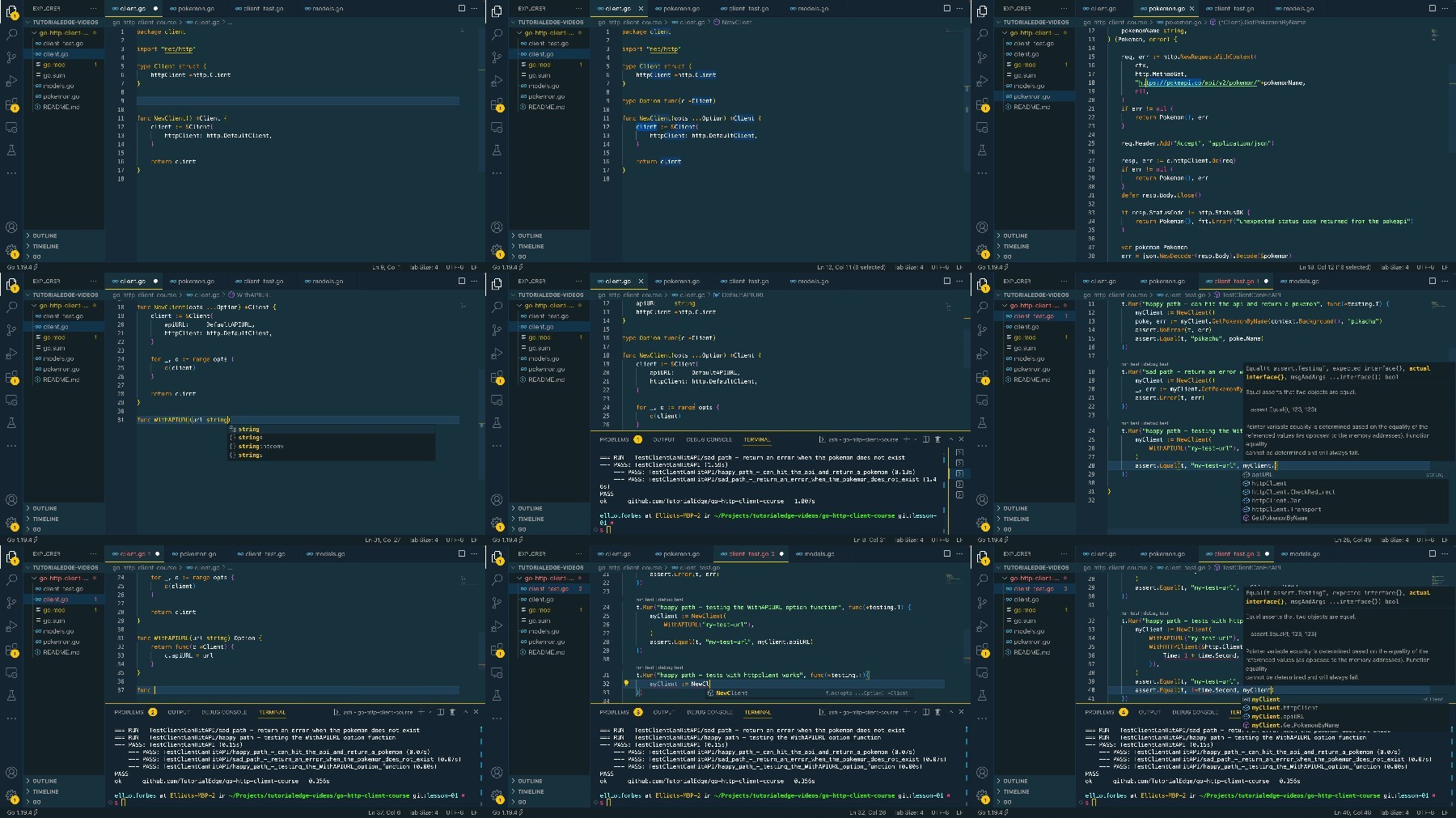
Task: Select the highlighted terminal instance in terminal side list
Action: [x=959, y=473]
